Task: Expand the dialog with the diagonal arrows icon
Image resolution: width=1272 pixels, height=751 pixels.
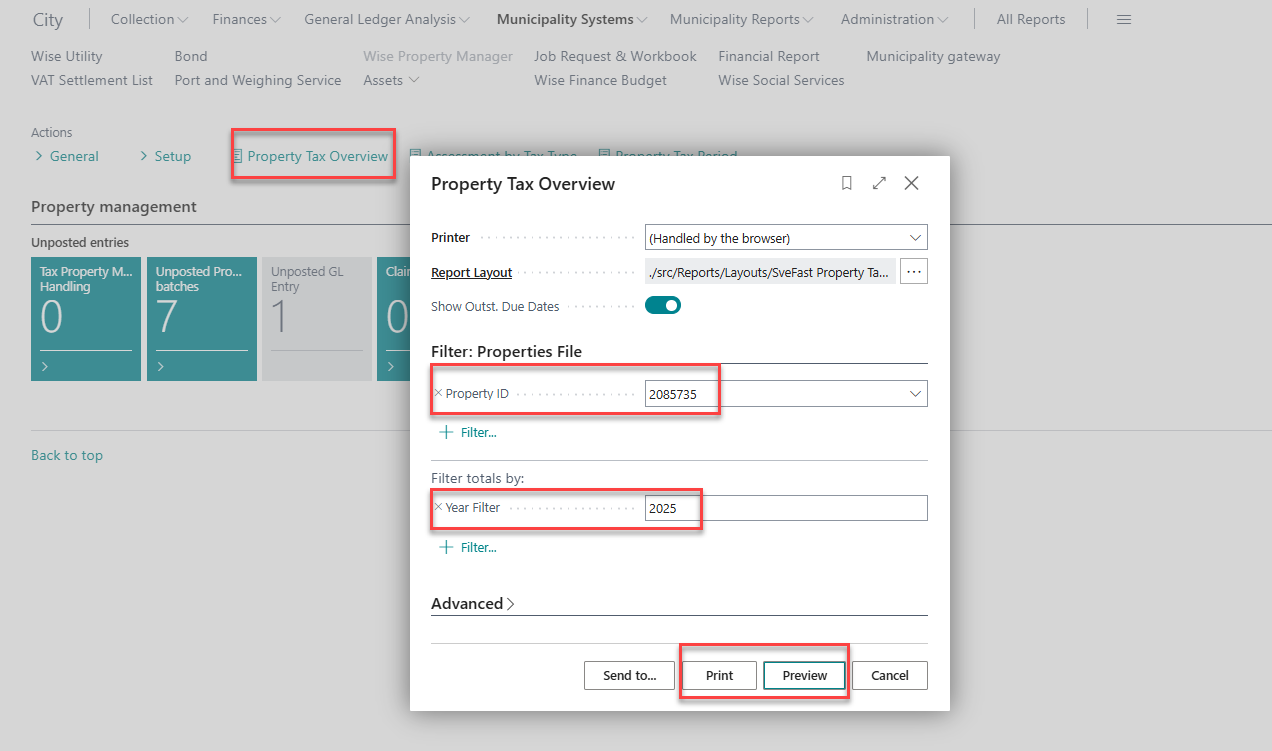Action: click(879, 184)
